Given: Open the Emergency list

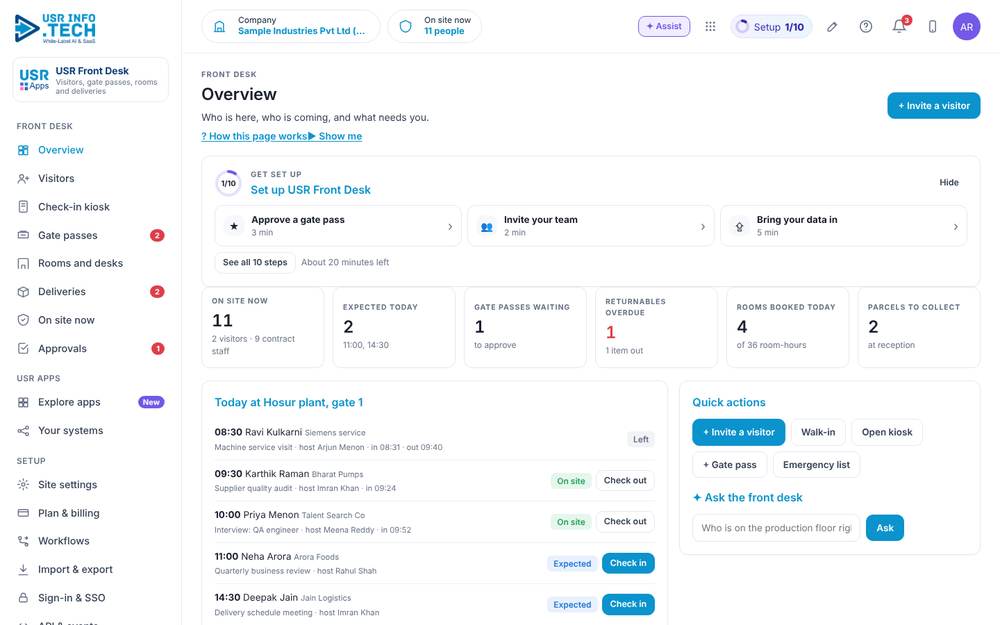Looking at the screenshot, I should [816, 465].
